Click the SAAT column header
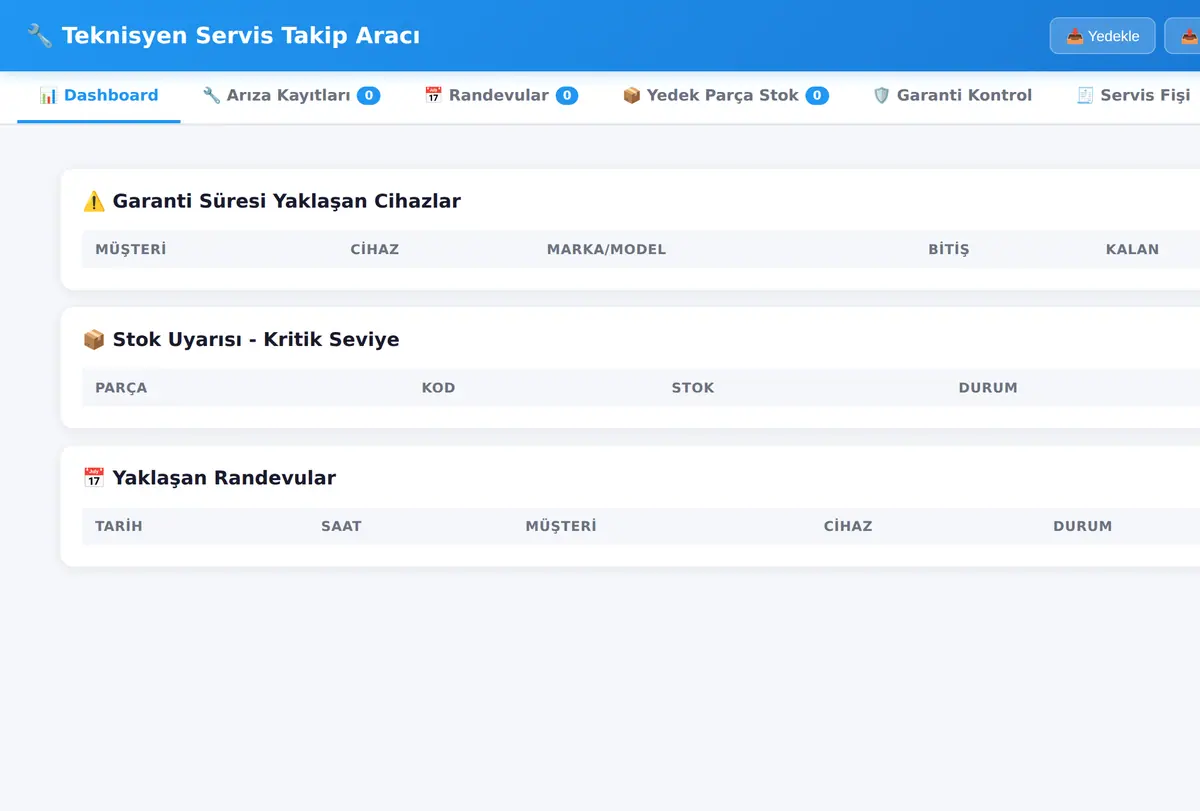Image resolution: width=1200 pixels, height=811 pixels. (342, 526)
